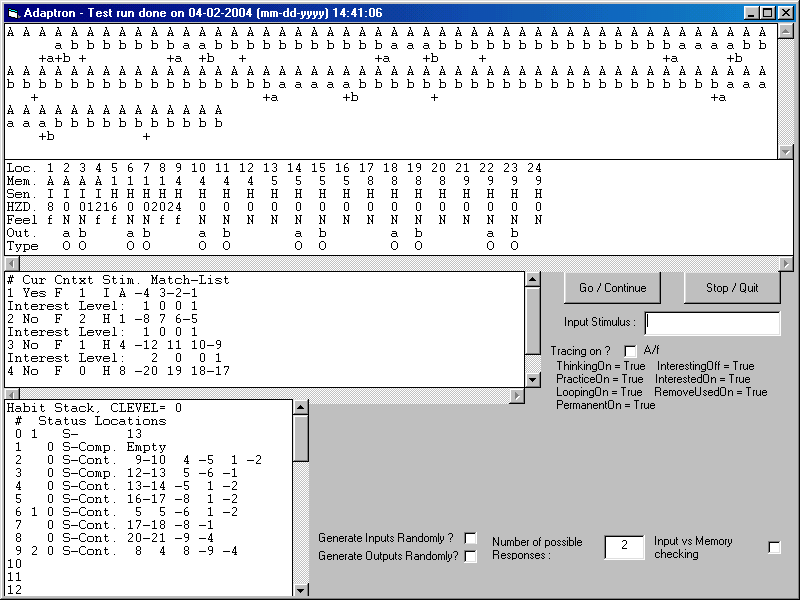Click the 'Habit Stack, CLEVEL= 0' header

94,408
